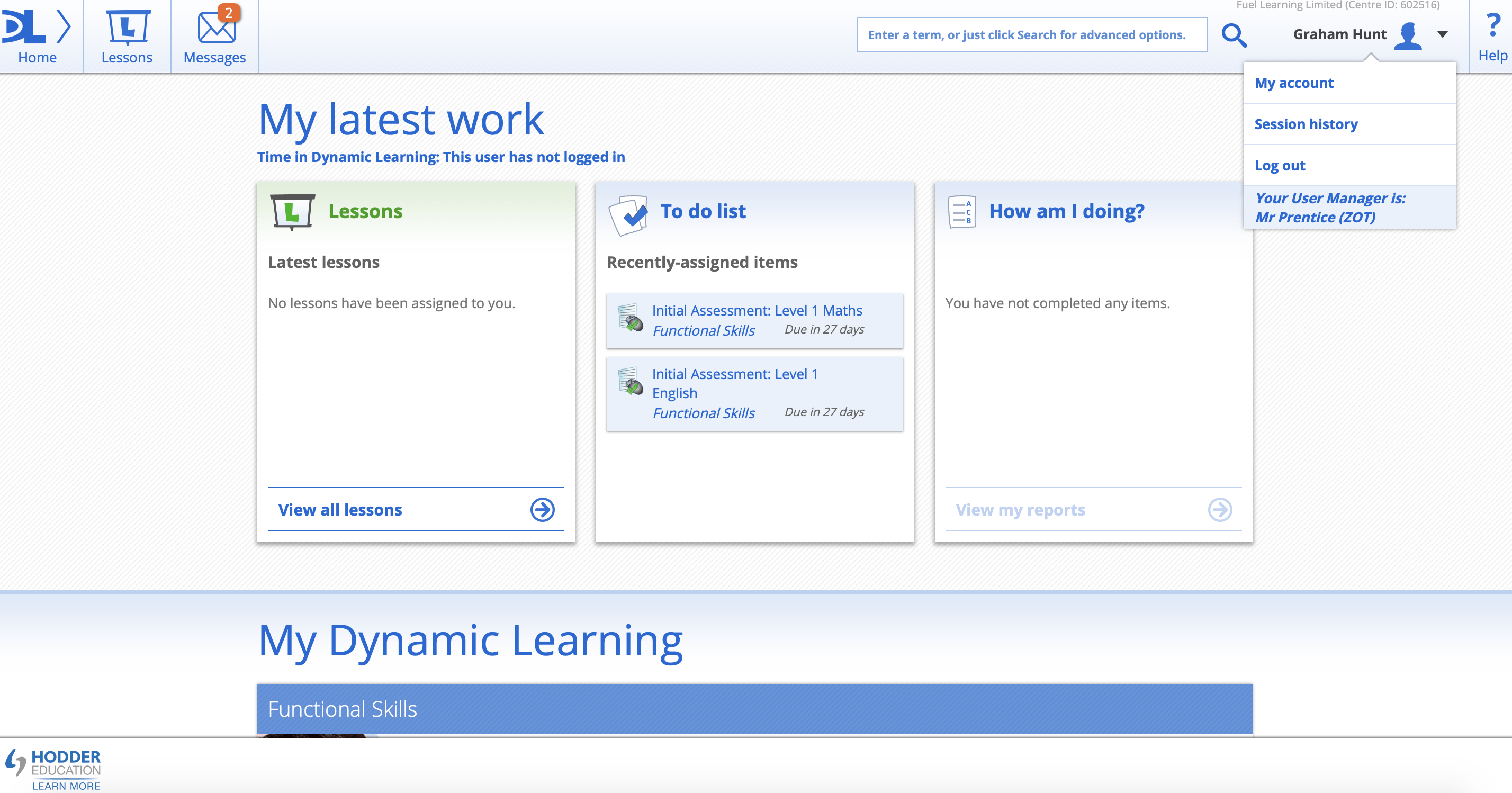
Task: Click Functional Skills under Level 1 English
Action: (x=703, y=413)
